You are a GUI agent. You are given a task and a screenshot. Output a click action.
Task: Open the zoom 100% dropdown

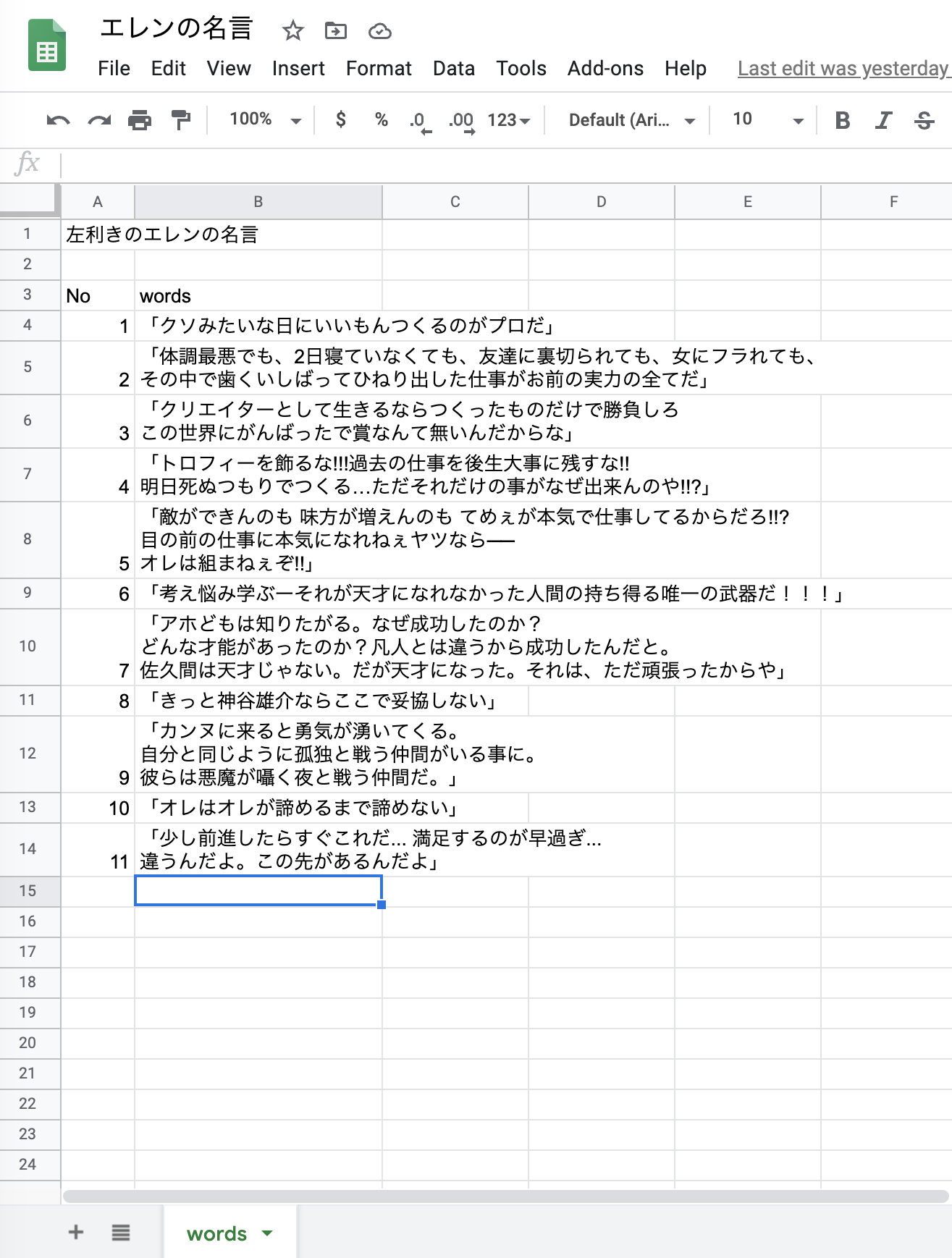(265, 119)
